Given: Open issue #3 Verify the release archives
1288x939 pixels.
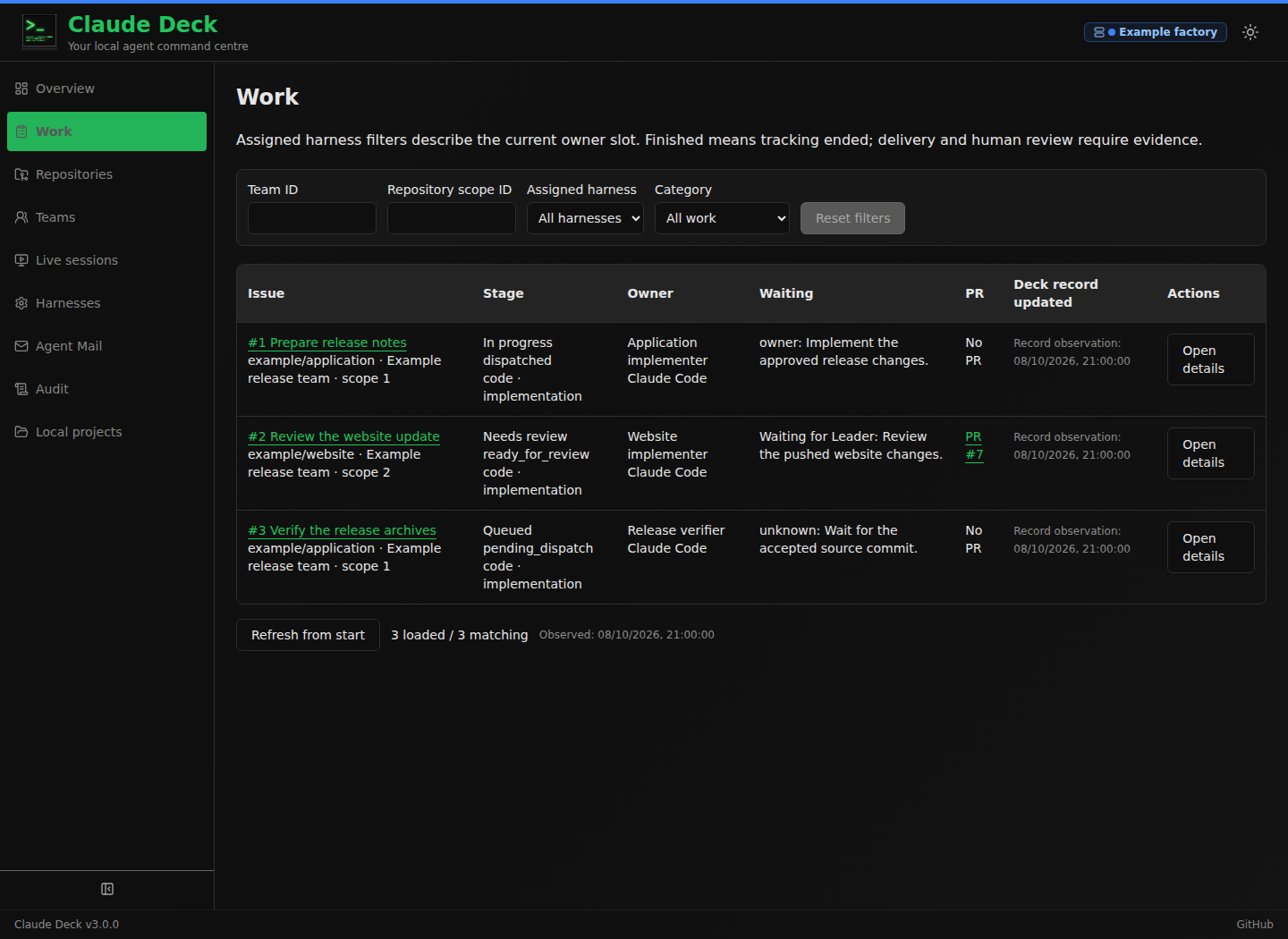Looking at the screenshot, I should tap(342, 530).
